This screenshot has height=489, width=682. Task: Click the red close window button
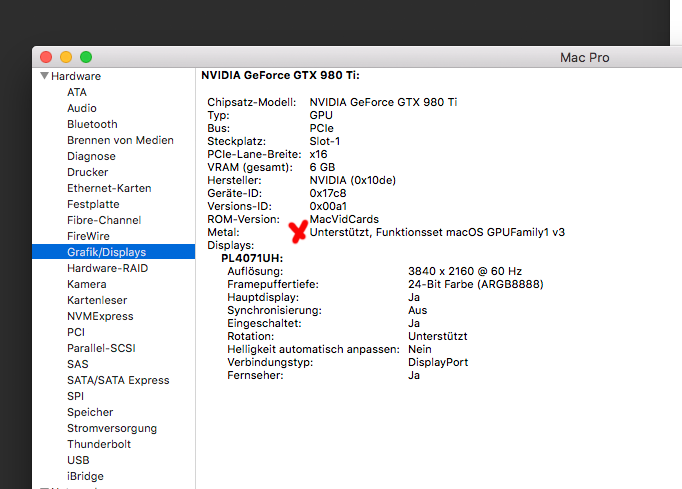point(46,57)
